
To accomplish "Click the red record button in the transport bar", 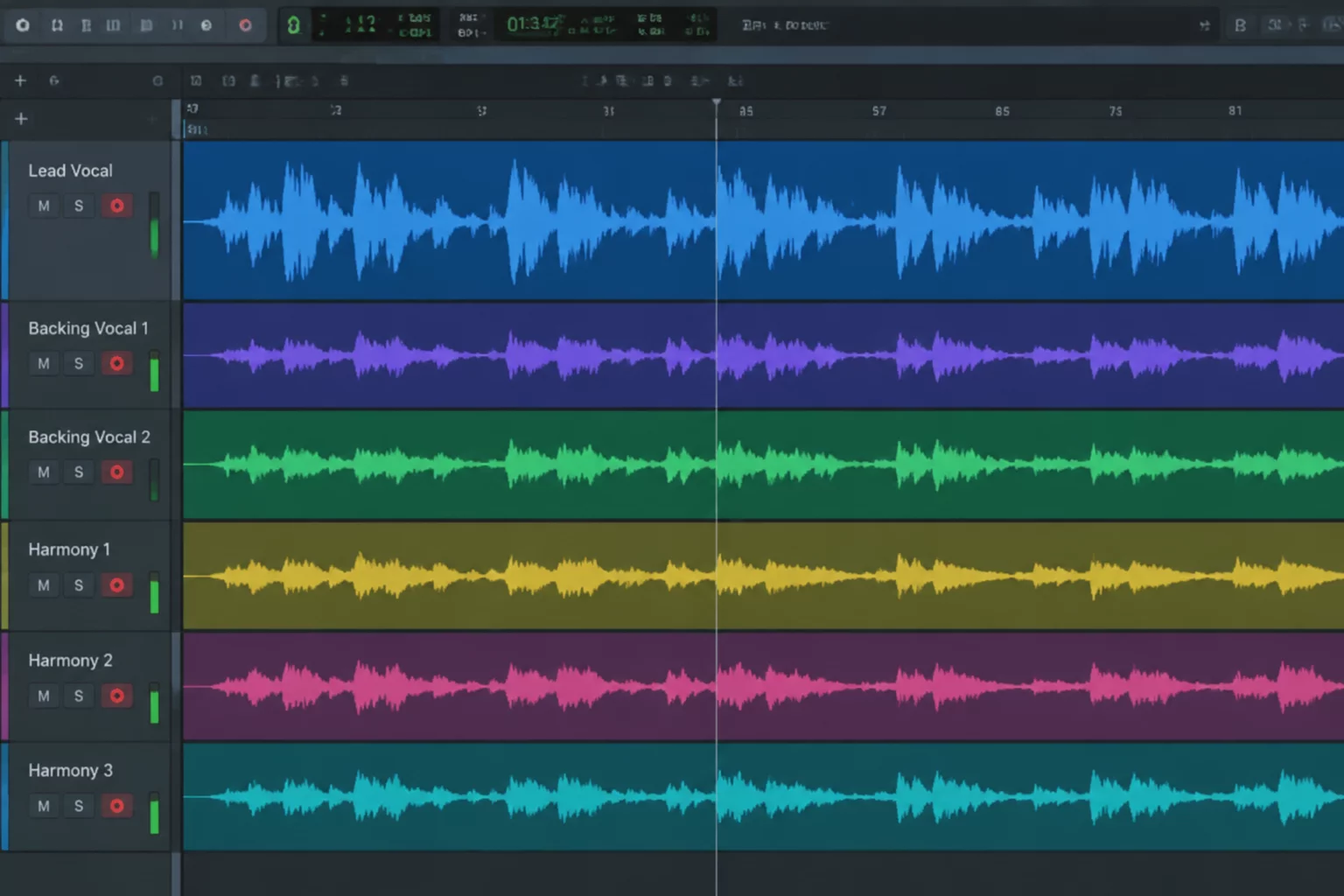I will pyautogui.click(x=245, y=25).
